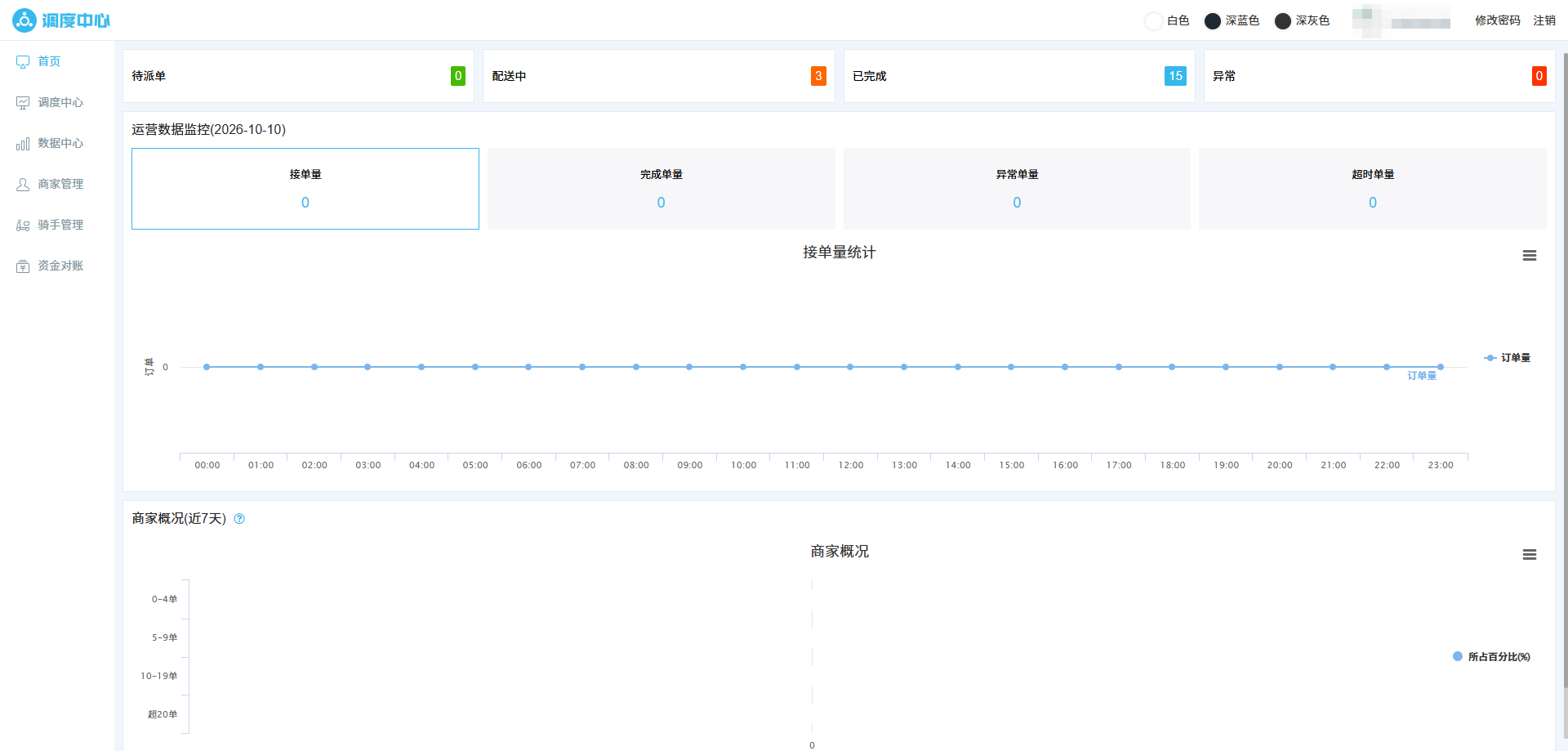
Task: Click the 修改密码 link
Action: pyautogui.click(x=1498, y=20)
